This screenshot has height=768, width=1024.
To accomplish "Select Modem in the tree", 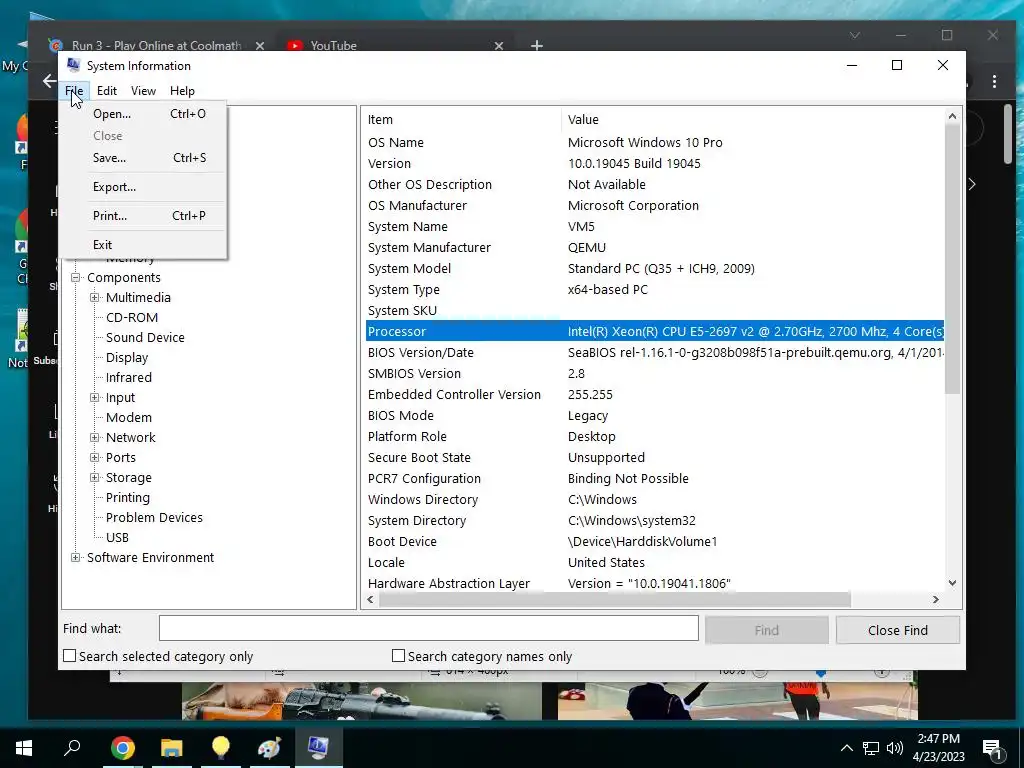I will tap(129, 417).
